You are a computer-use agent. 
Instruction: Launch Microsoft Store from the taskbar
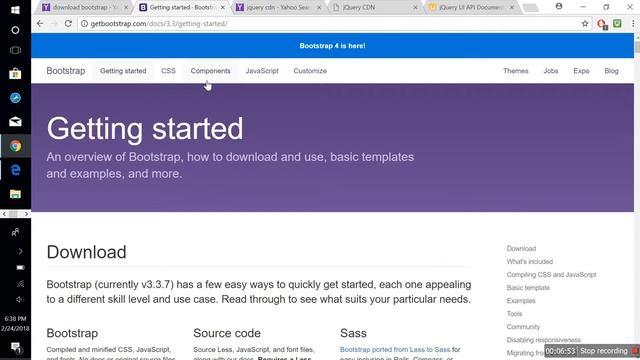click(15, 74)
